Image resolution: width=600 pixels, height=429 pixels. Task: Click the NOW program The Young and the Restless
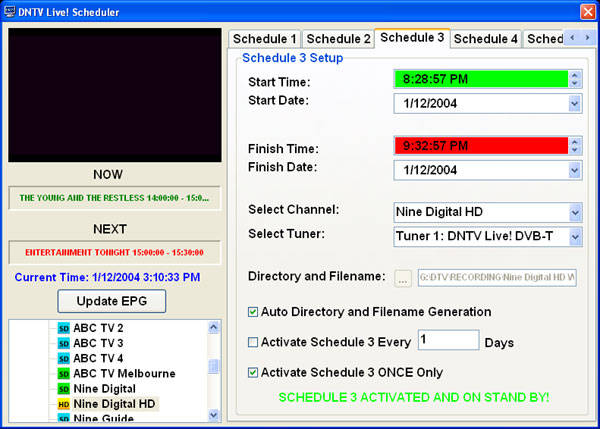click(114, 198)
